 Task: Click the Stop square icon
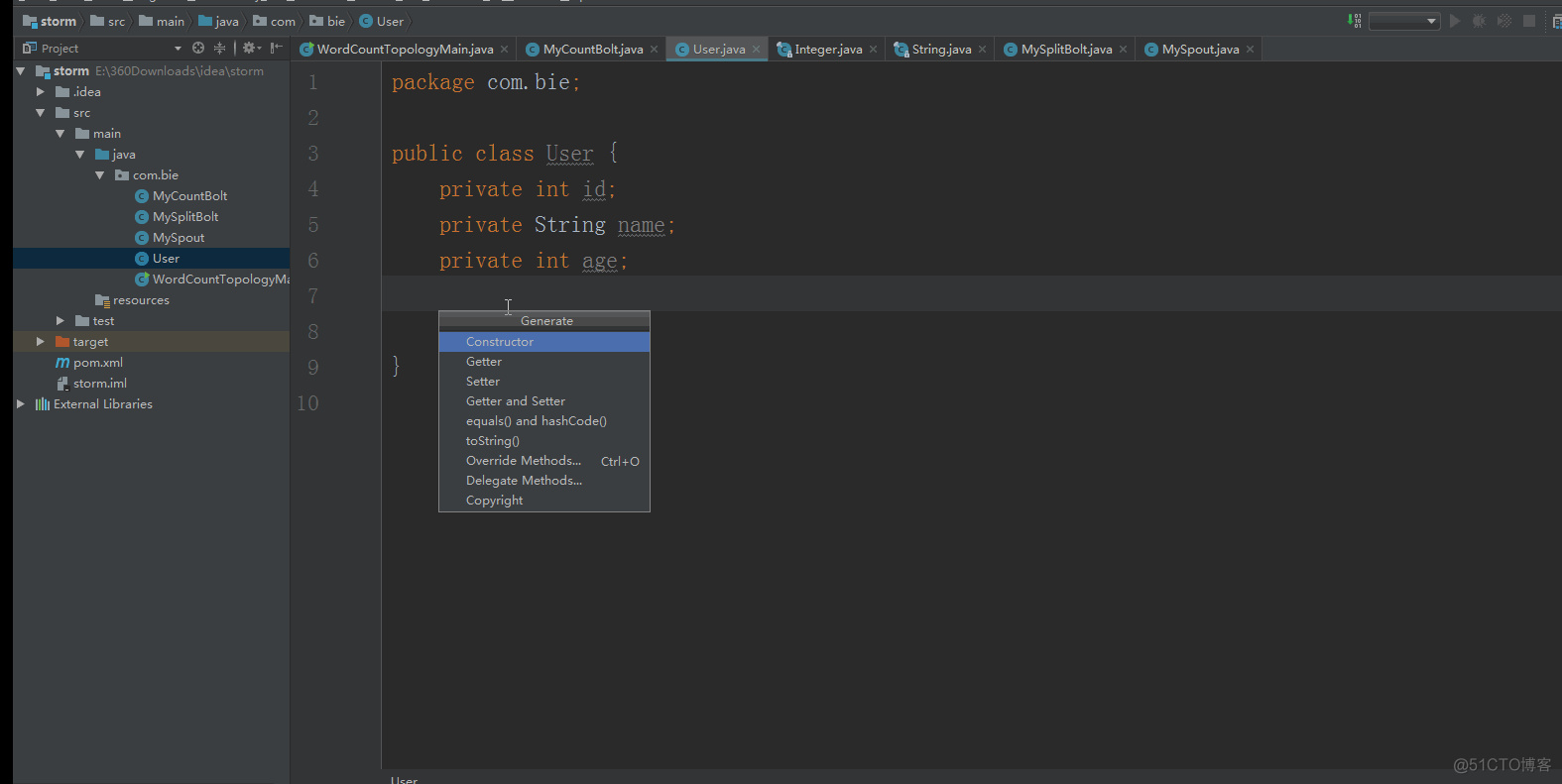(1529, 21)
